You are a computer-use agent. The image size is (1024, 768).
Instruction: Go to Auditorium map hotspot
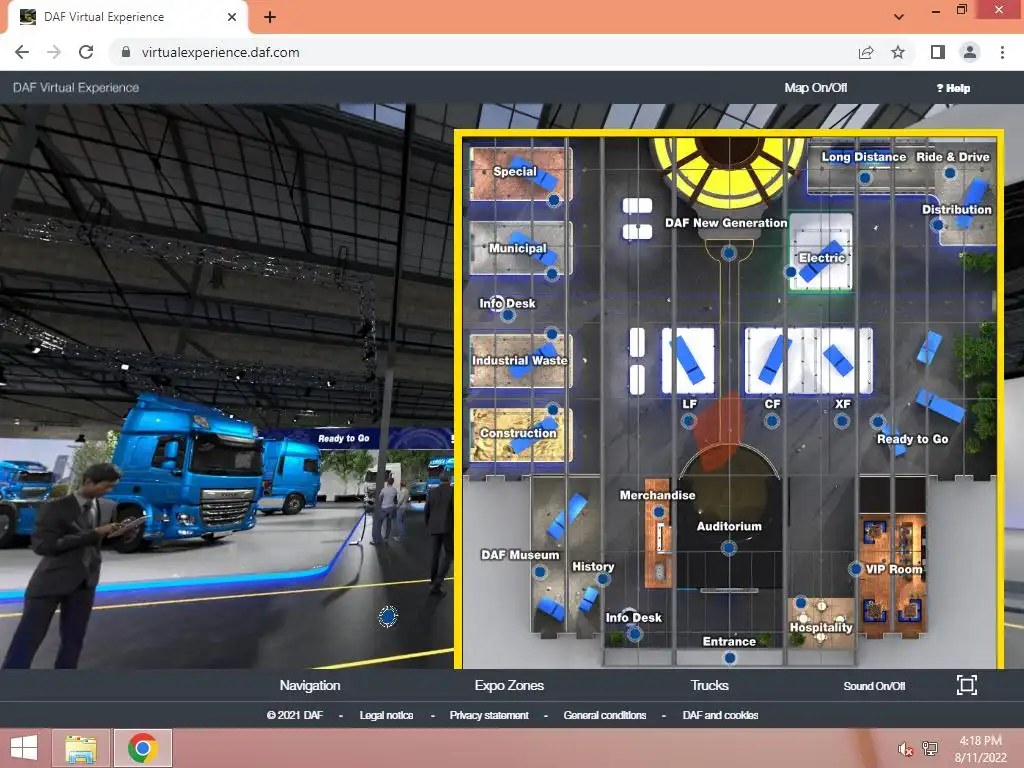729,548
